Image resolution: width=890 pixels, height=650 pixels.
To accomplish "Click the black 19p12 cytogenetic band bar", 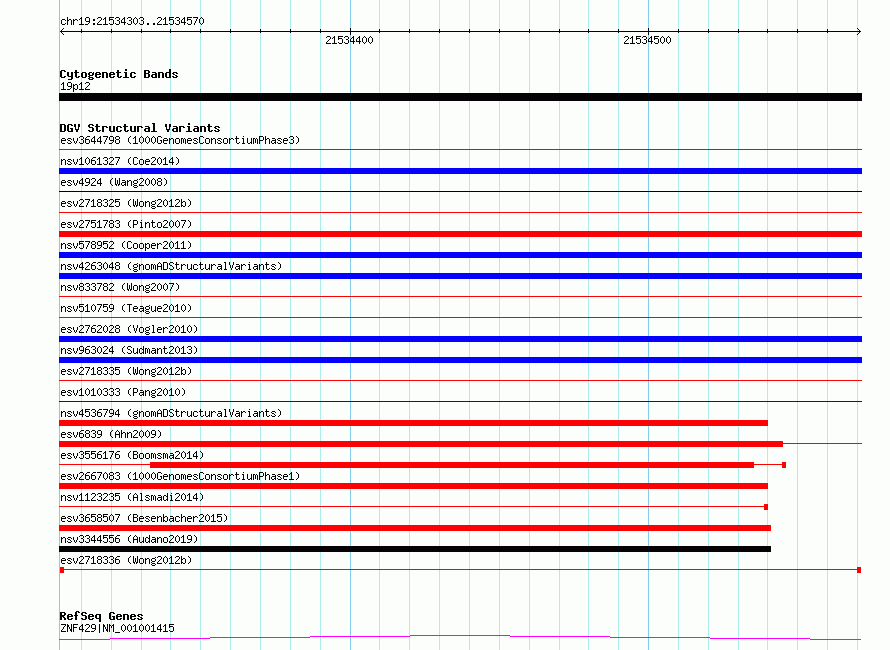I will [x=460, y=97].
